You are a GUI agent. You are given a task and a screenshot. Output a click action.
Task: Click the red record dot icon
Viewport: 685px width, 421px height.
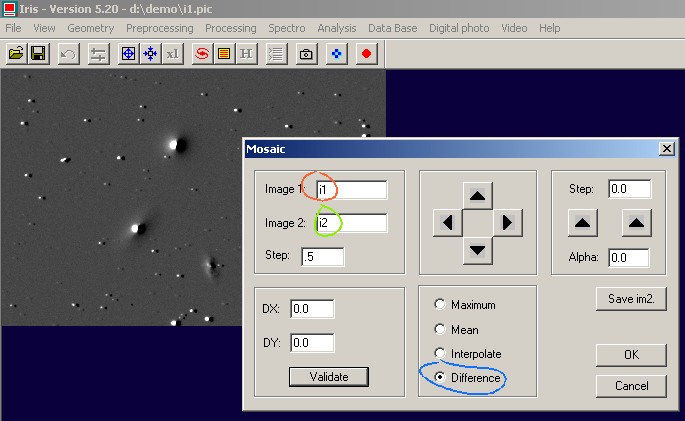367,54
